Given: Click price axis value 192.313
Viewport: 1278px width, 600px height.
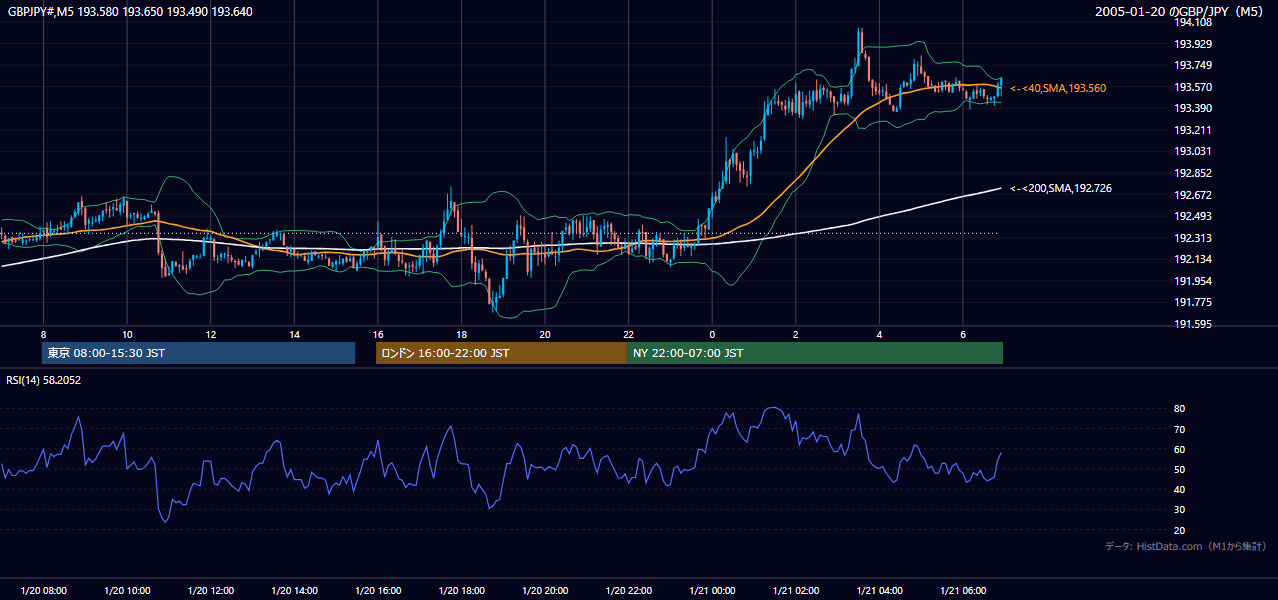Looking at the screenshot, I should [1192, 238].
